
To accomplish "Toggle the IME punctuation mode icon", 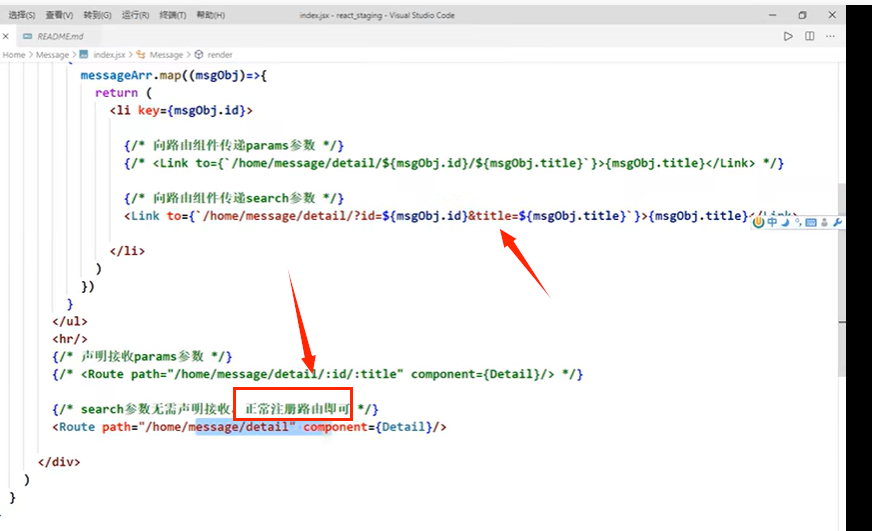I will [797, 222].
